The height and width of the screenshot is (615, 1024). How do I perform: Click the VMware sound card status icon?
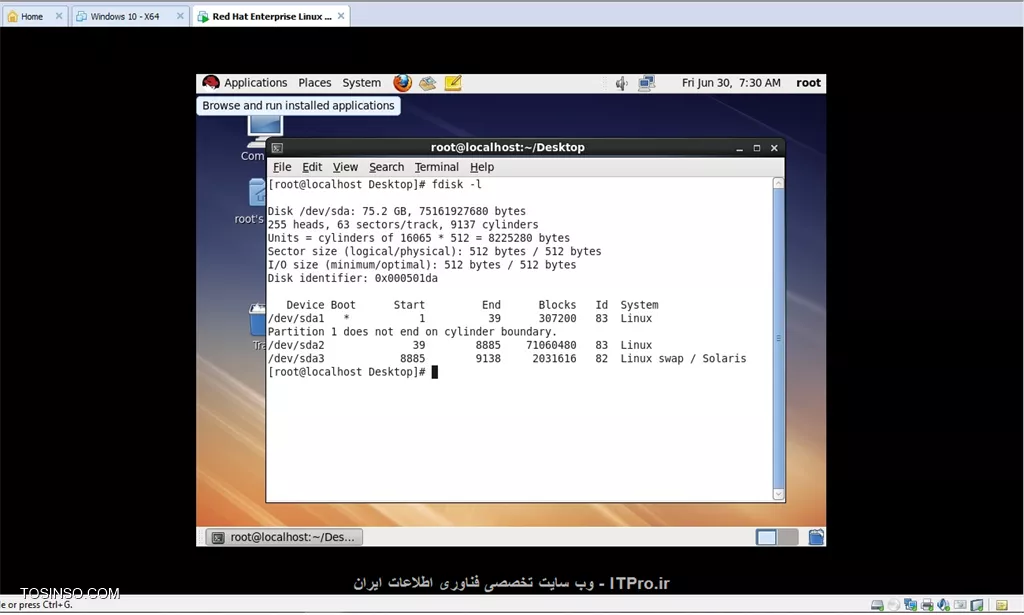tap(943, 605)
